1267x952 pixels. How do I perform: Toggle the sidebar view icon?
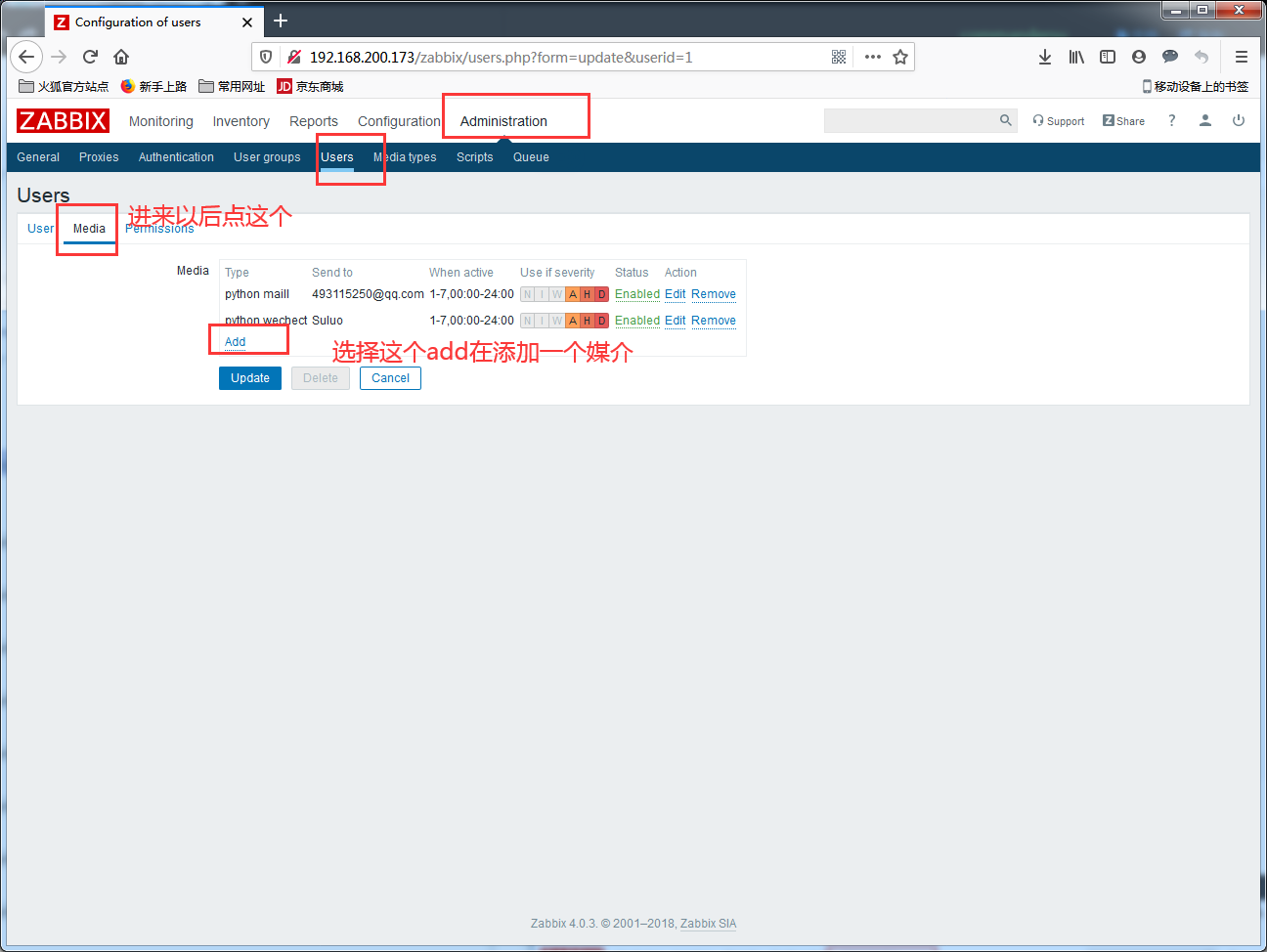[1108, 57]
